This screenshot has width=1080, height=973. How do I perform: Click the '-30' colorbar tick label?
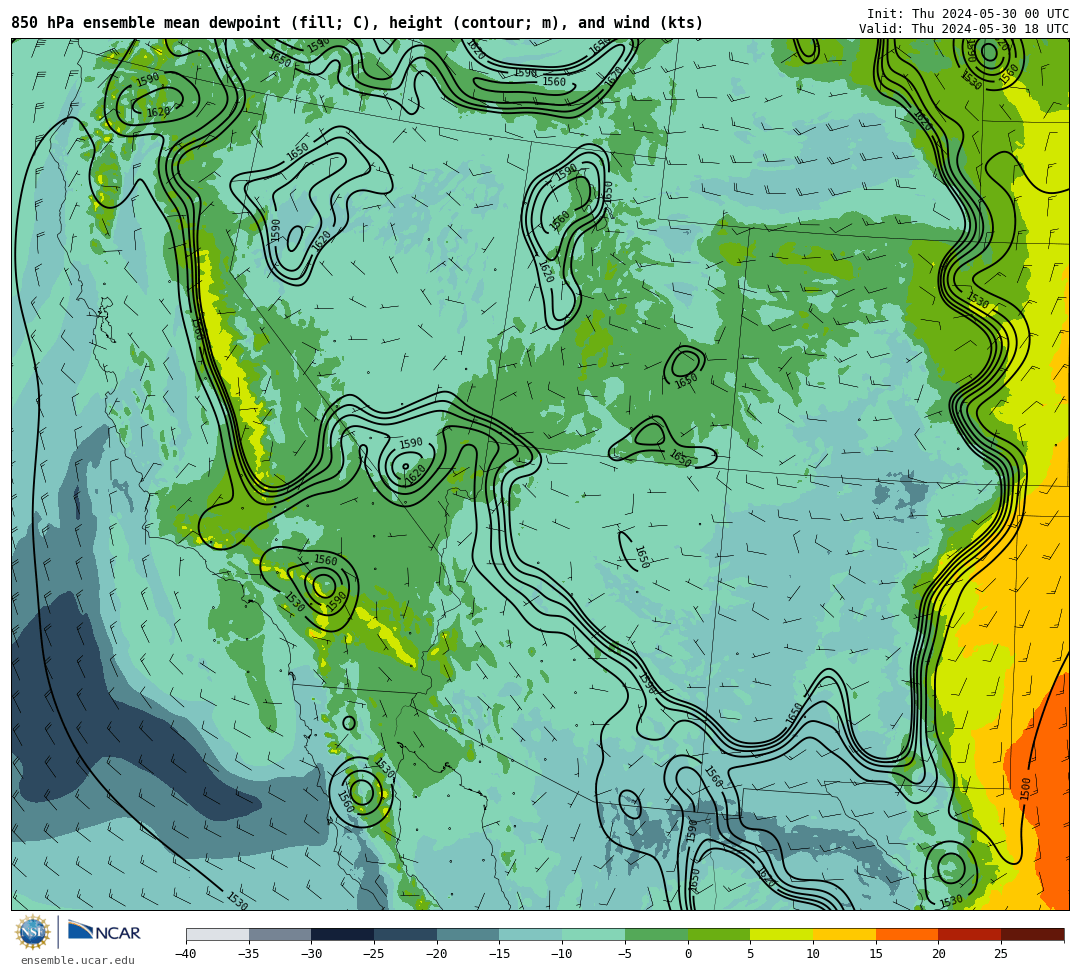pos(311,954)
